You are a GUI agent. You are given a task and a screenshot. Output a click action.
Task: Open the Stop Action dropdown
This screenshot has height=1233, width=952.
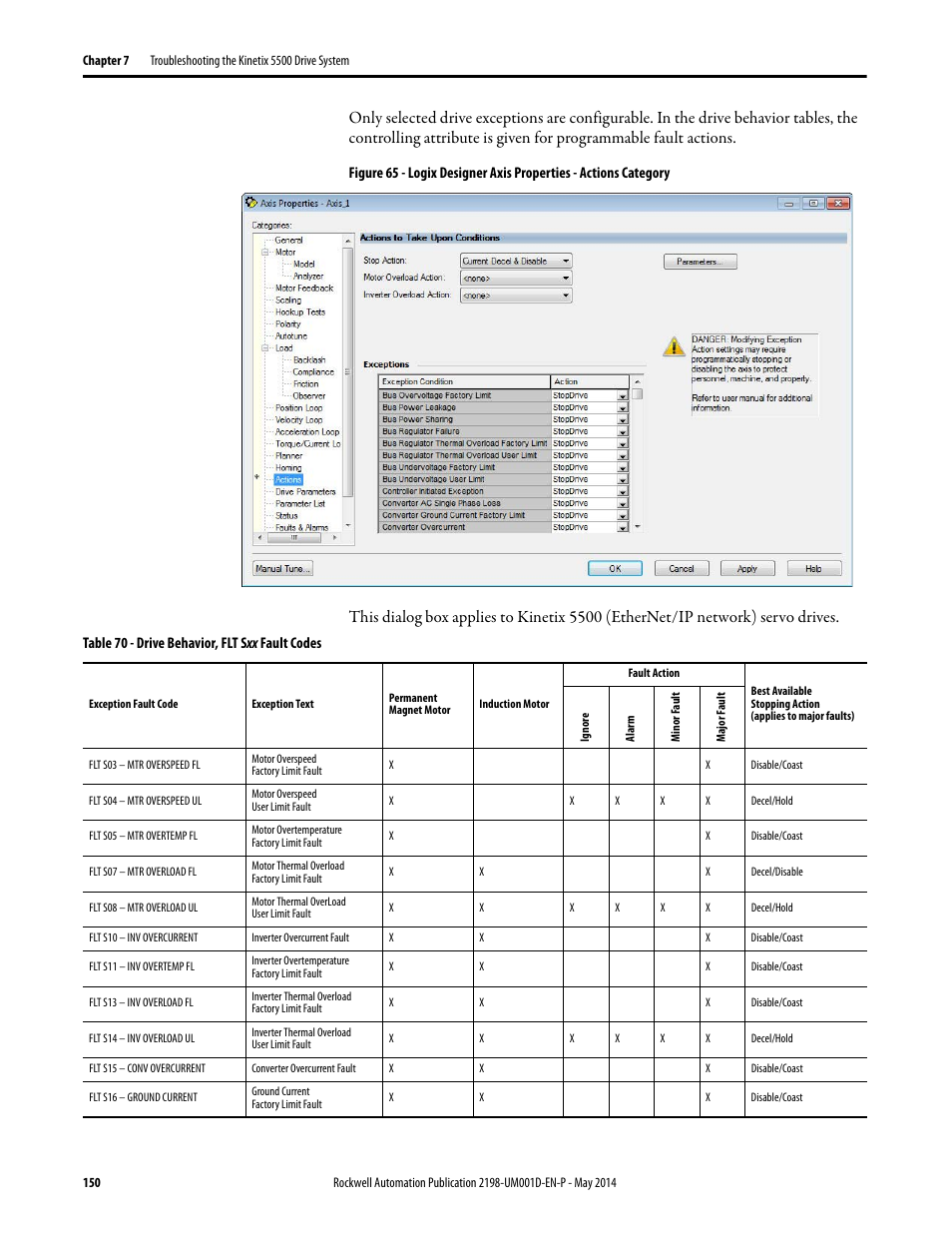tap(564, 261)
